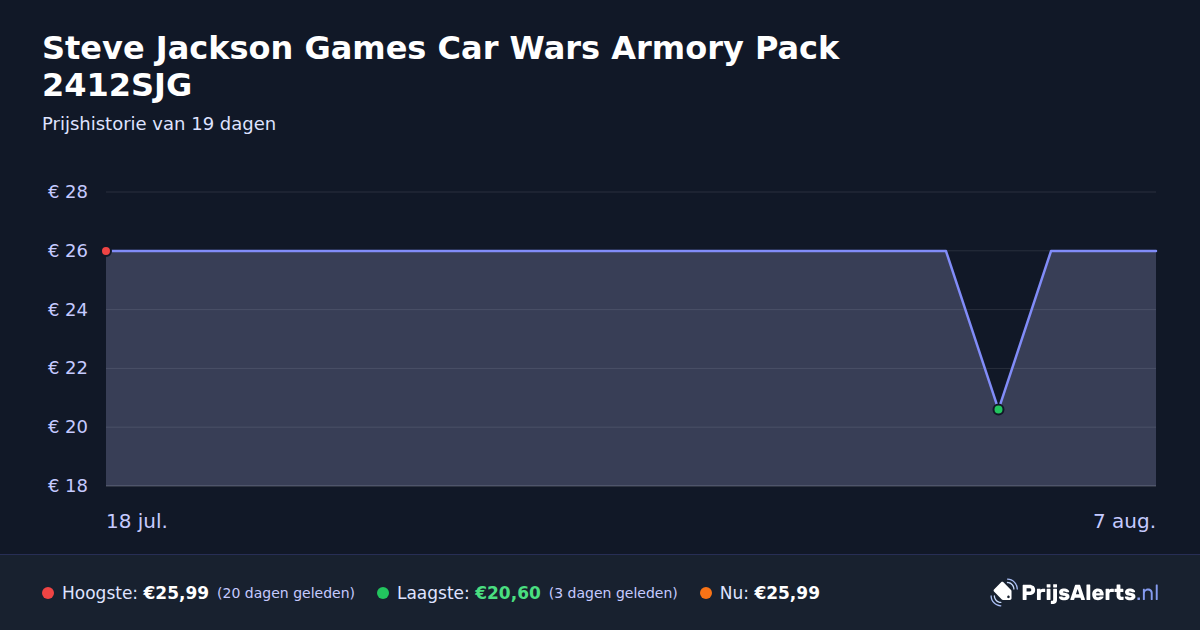This screenshot has height=630, width=1200.
Task: Click the € 22 axis label
Action: (x=68, y=368)
